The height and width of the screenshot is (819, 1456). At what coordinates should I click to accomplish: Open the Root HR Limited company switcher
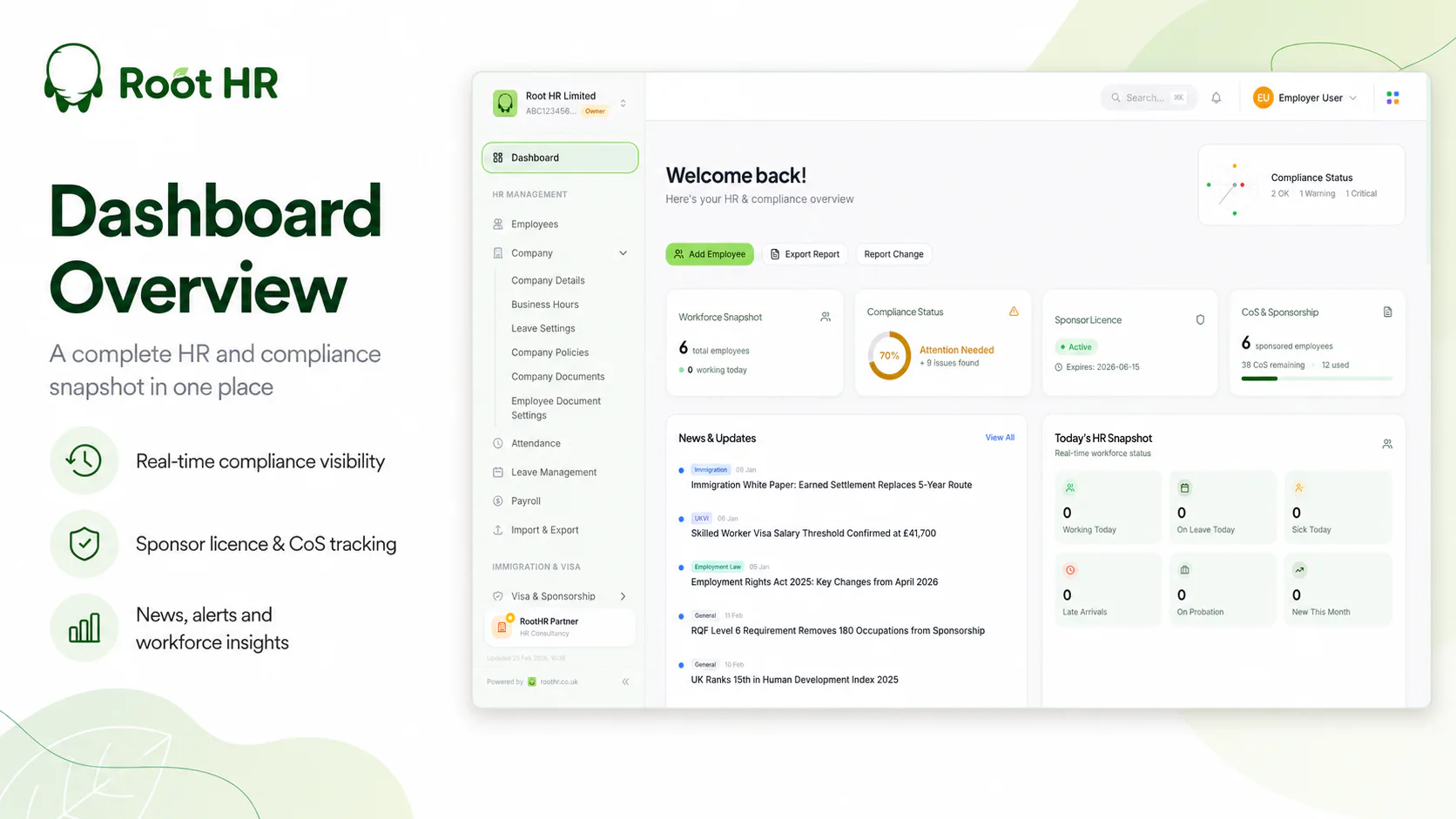559,103
